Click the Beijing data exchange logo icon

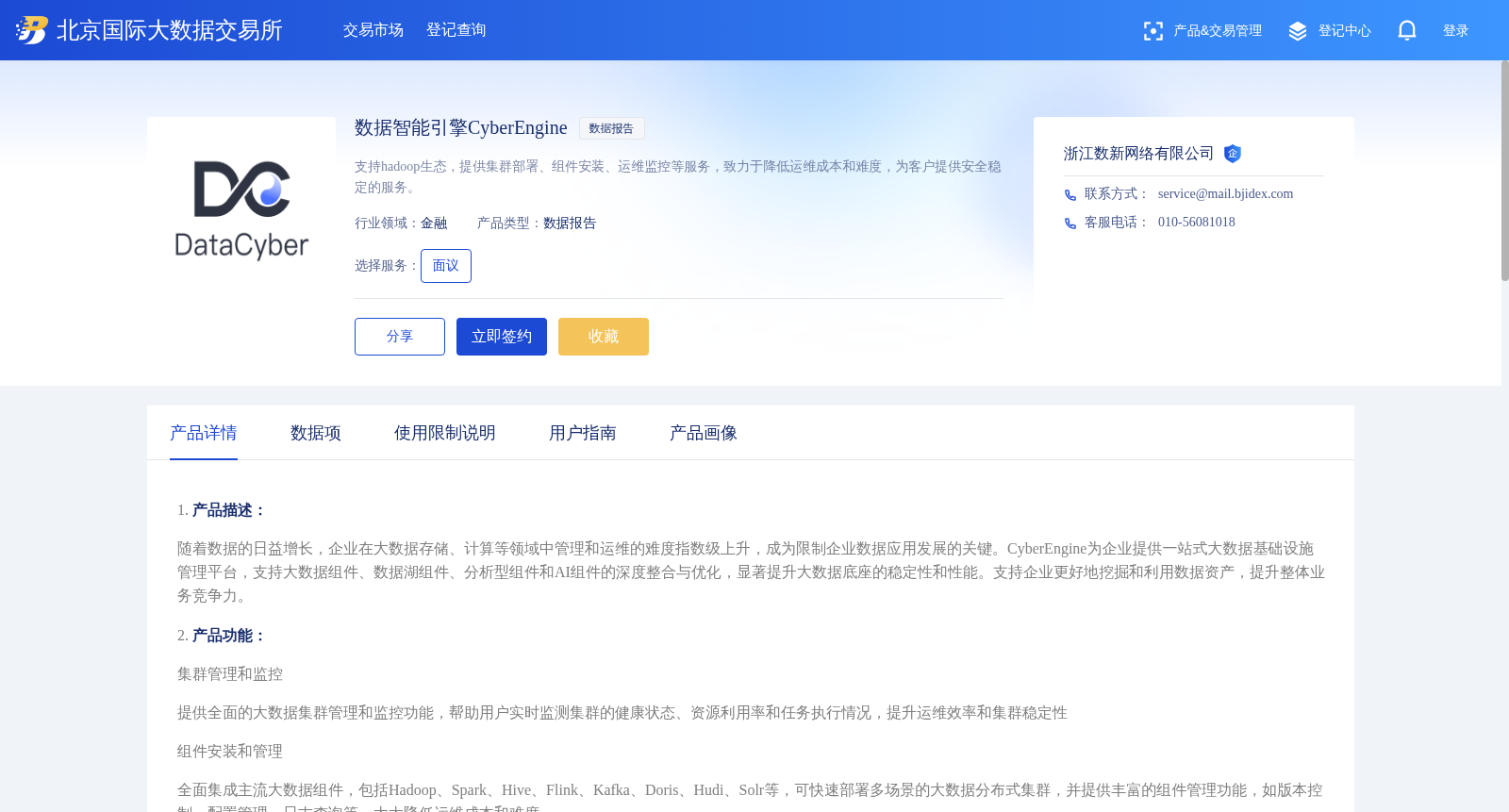click(31, 30)
